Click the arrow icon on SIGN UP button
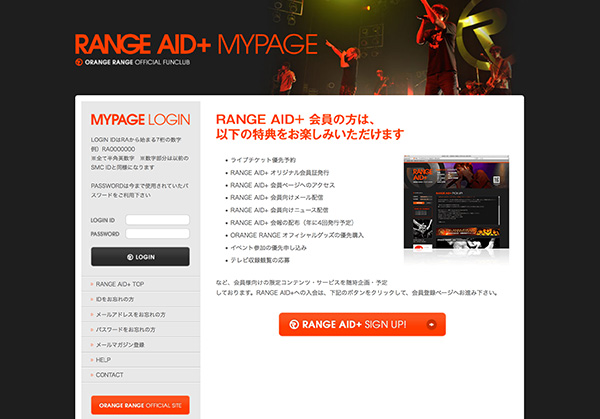 click(431, 324)
